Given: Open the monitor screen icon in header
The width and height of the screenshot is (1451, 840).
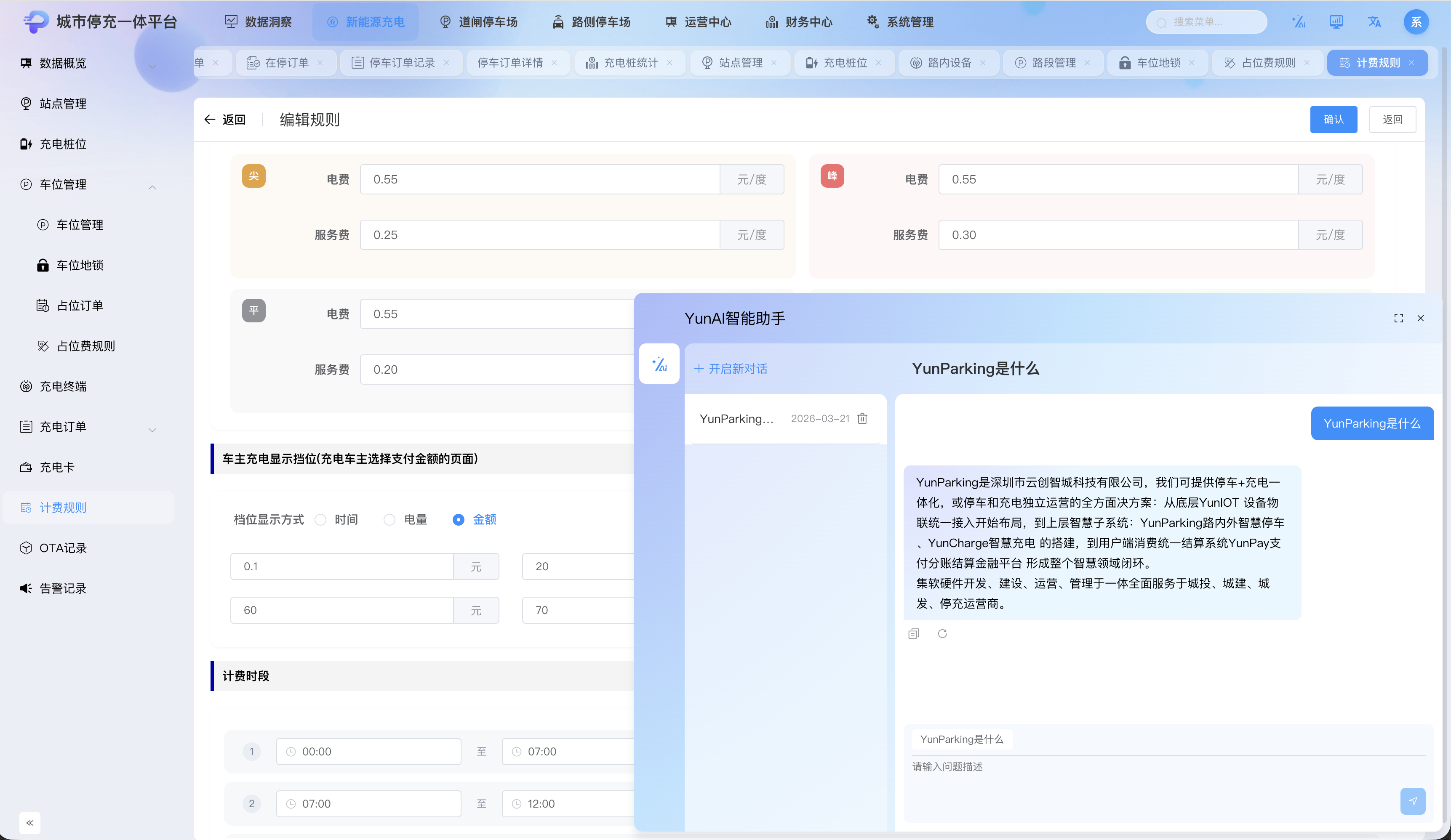Looking at the screenshot, I should tap(1336, 22).
